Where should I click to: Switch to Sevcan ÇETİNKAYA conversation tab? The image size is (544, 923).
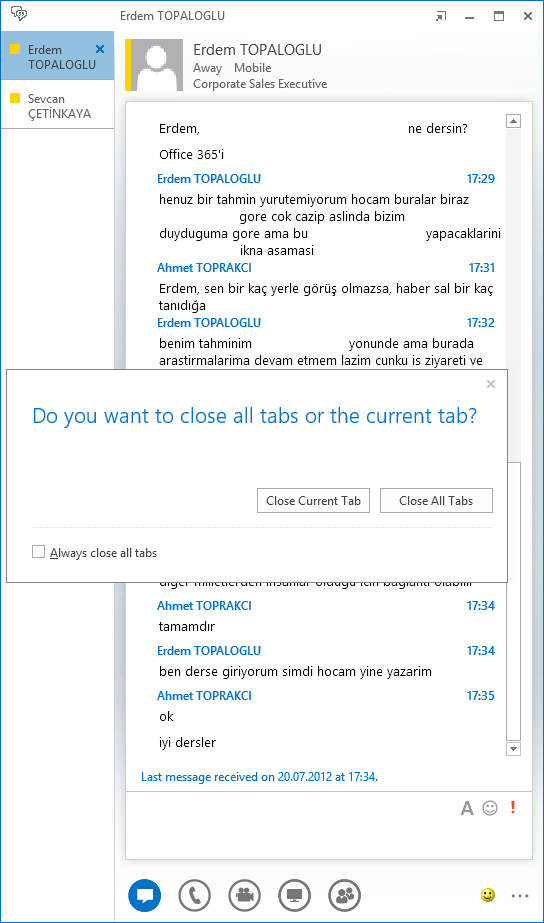[57, 106]
